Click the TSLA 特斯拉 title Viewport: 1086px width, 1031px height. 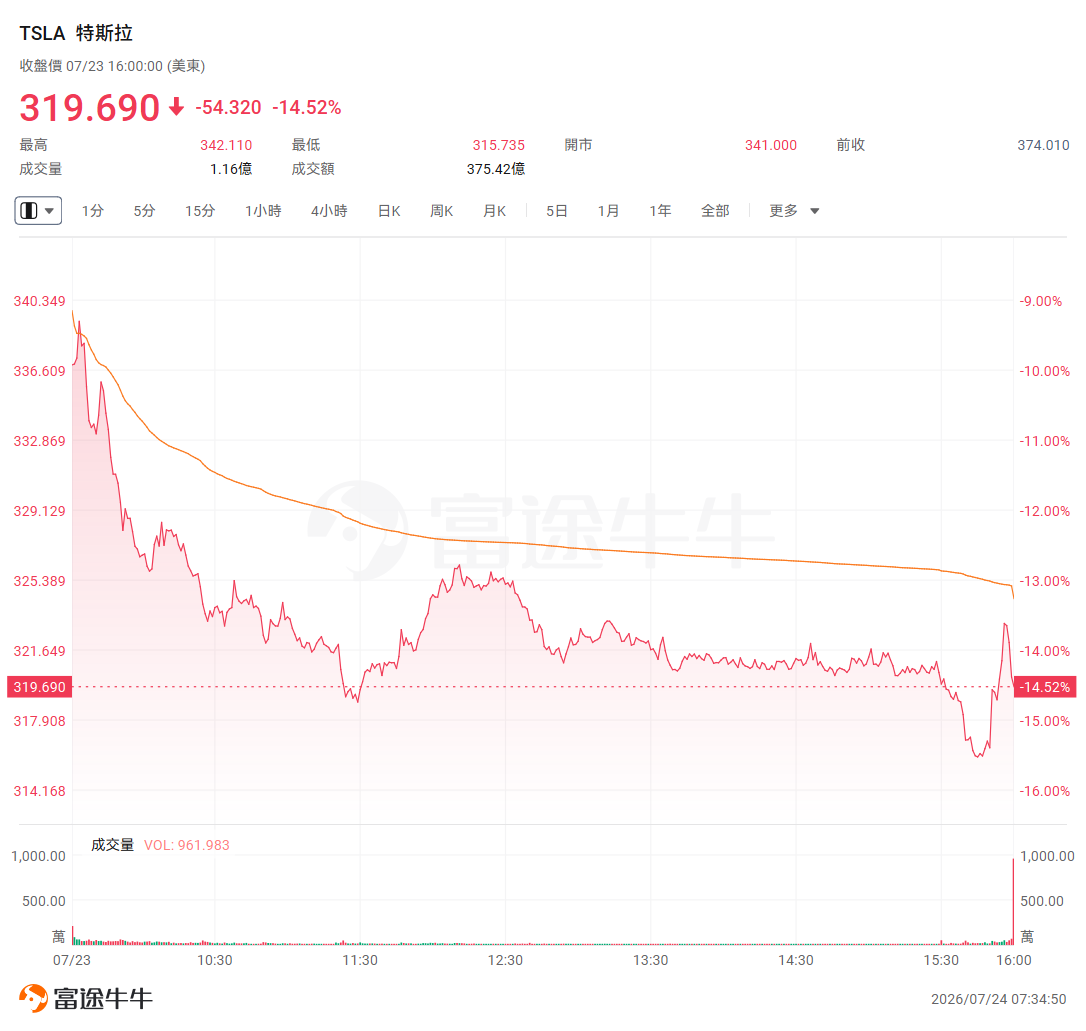tap(76, 33)
